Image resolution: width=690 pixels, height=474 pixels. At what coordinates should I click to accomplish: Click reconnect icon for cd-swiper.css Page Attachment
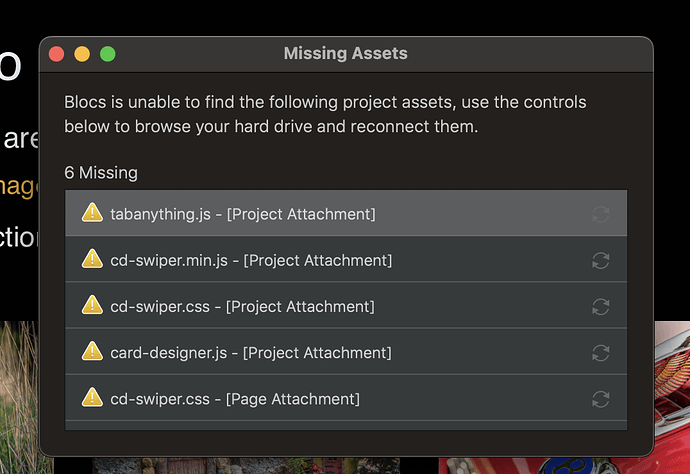600,399
